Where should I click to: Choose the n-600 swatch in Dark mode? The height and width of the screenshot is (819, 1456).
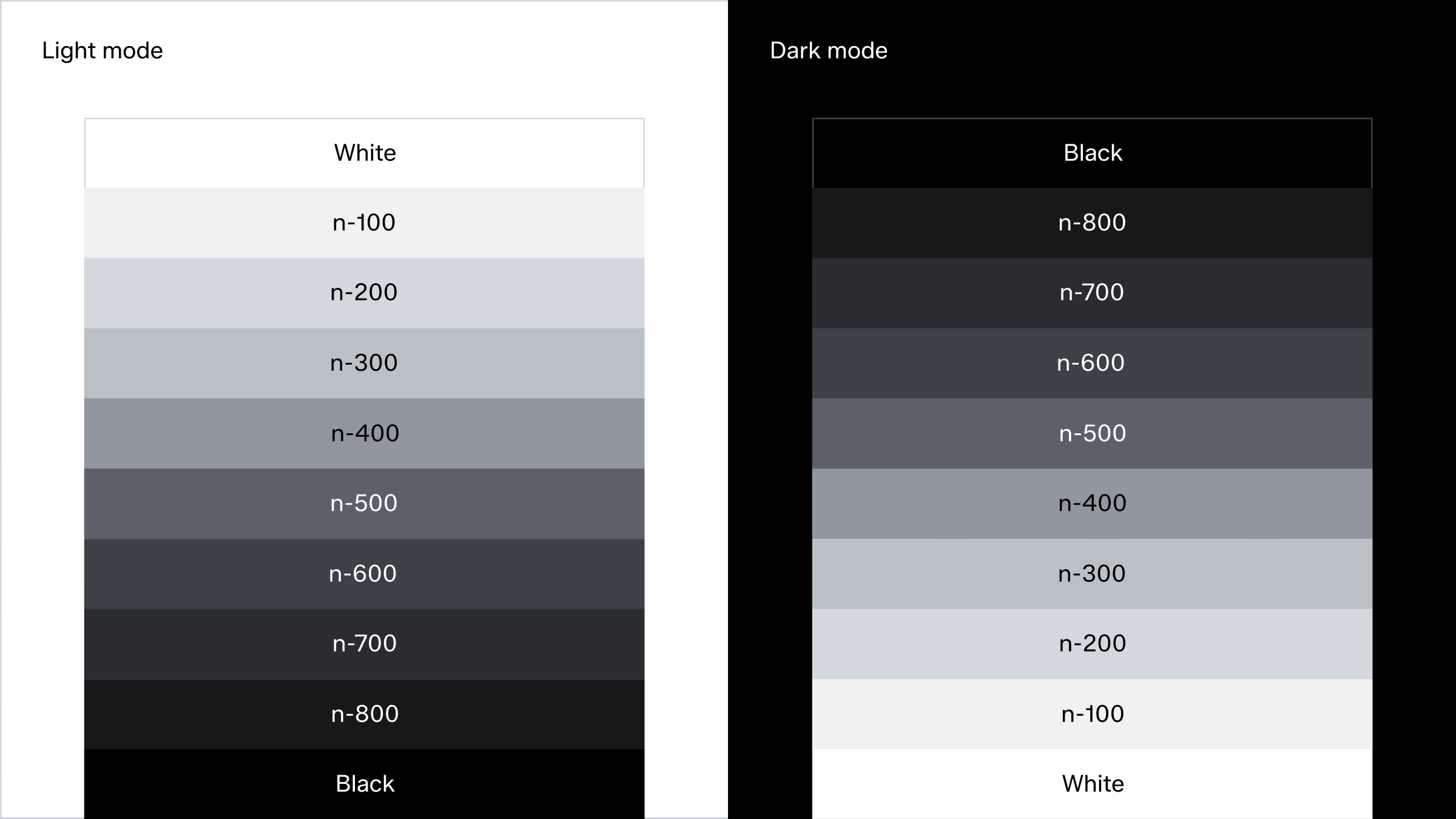(1092, 363)
